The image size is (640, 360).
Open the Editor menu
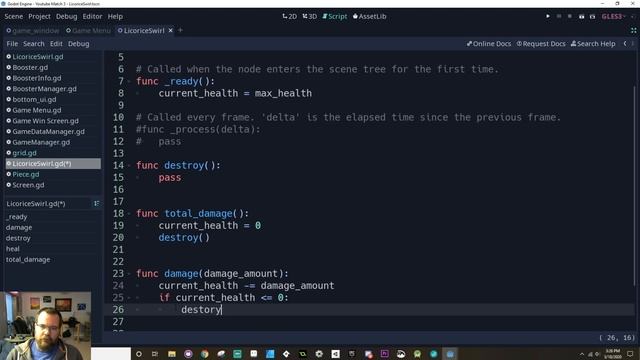[x=92, y=16]
